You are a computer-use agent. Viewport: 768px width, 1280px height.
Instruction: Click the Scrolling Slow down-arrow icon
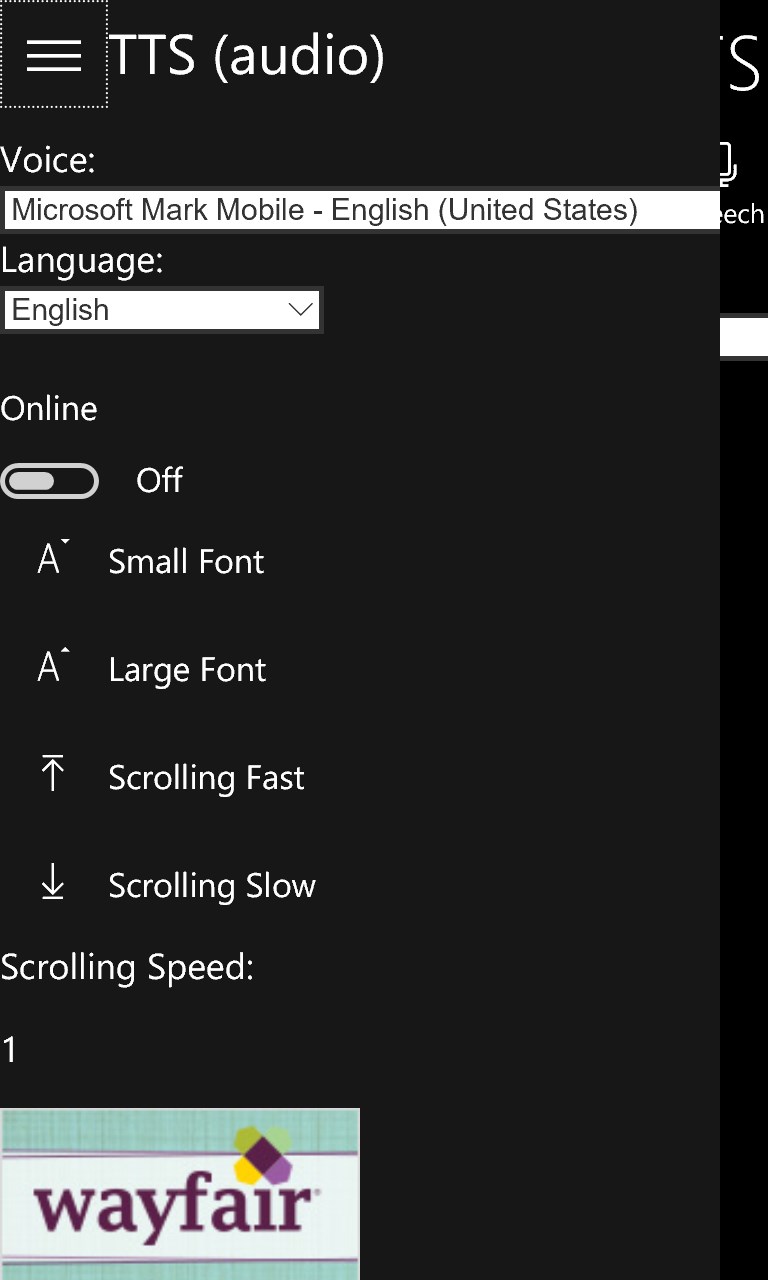[x=53, y=882]
